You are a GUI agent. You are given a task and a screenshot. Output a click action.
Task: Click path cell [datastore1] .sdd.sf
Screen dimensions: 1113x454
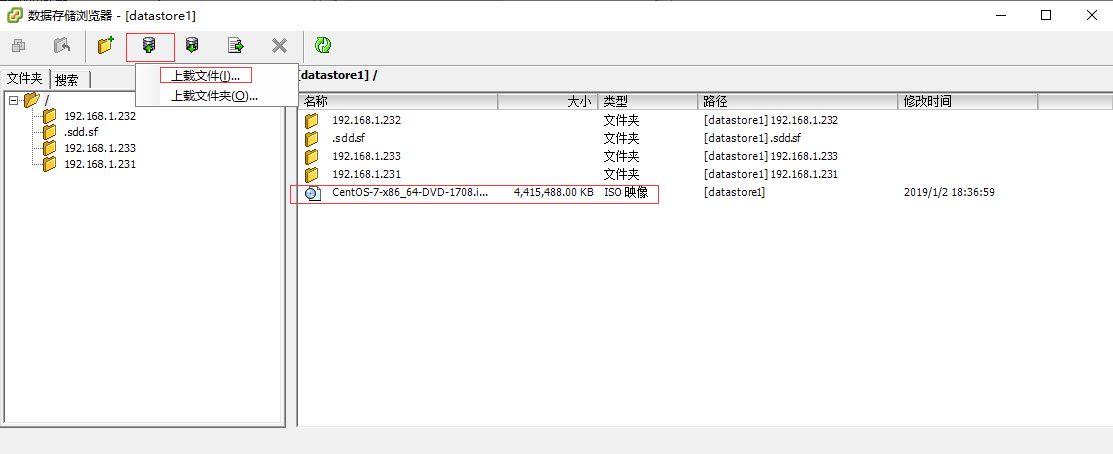click(752, 138)
